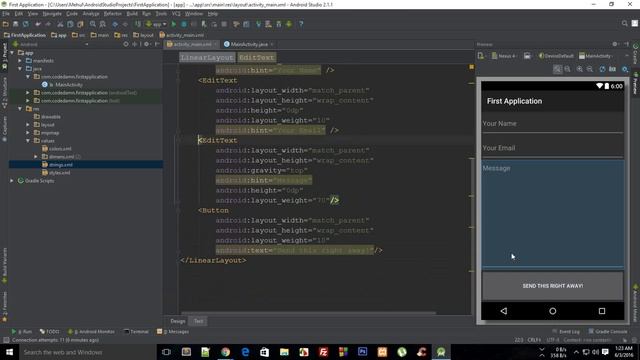Viewport: 640px width, 360px height.
Task: Click the Copy toolbar icon
Action: click(x=70, y=24)
